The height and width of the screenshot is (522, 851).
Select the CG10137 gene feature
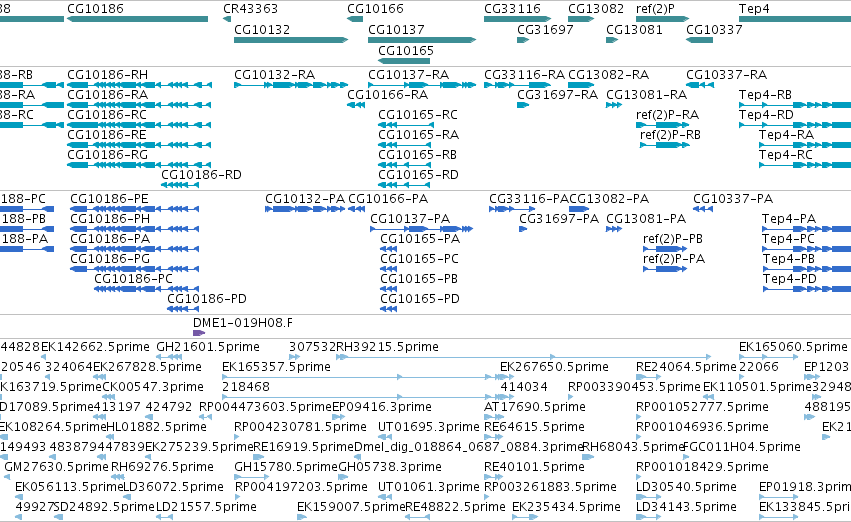point(422,40)
